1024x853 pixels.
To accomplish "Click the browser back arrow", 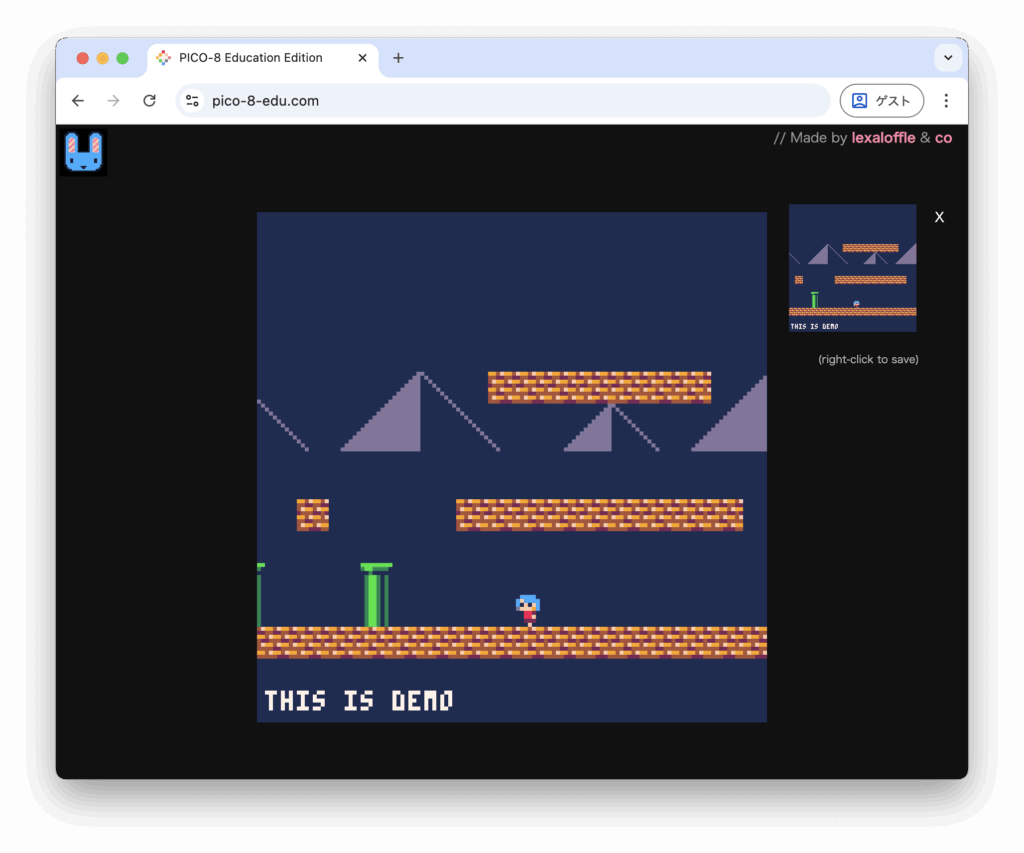I will [x=78, y=101].
